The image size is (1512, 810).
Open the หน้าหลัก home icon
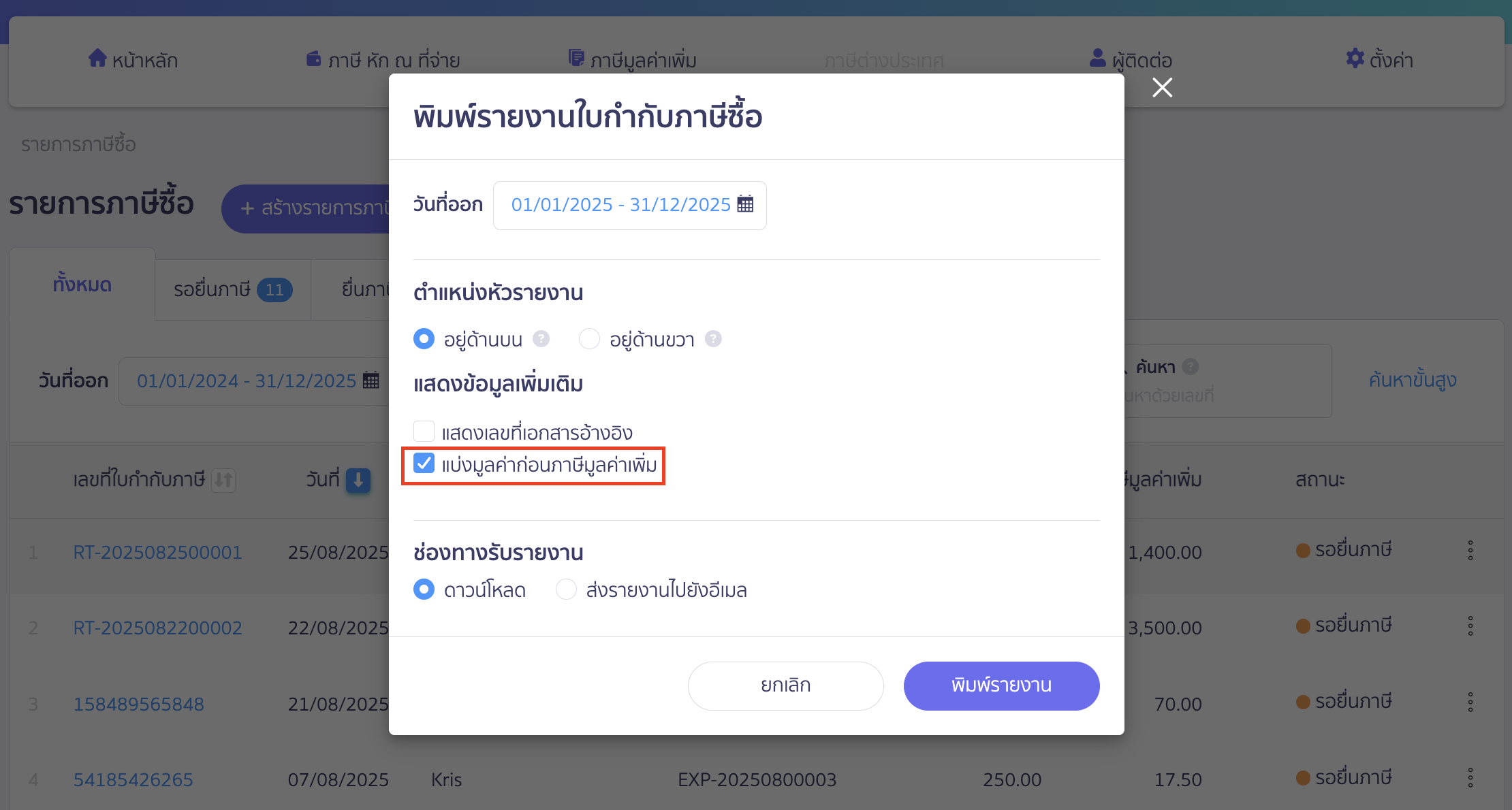(97, 59)
